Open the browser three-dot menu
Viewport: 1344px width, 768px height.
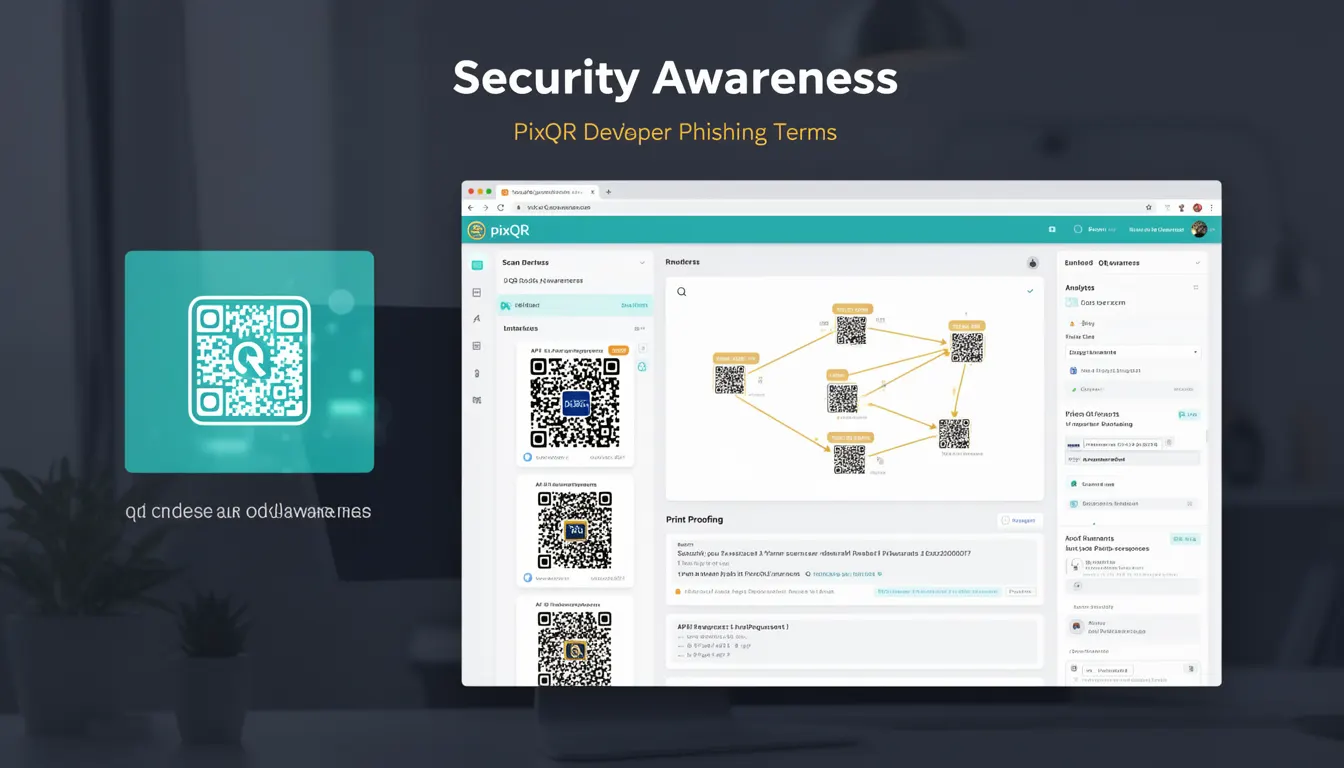click(1212, 207)
